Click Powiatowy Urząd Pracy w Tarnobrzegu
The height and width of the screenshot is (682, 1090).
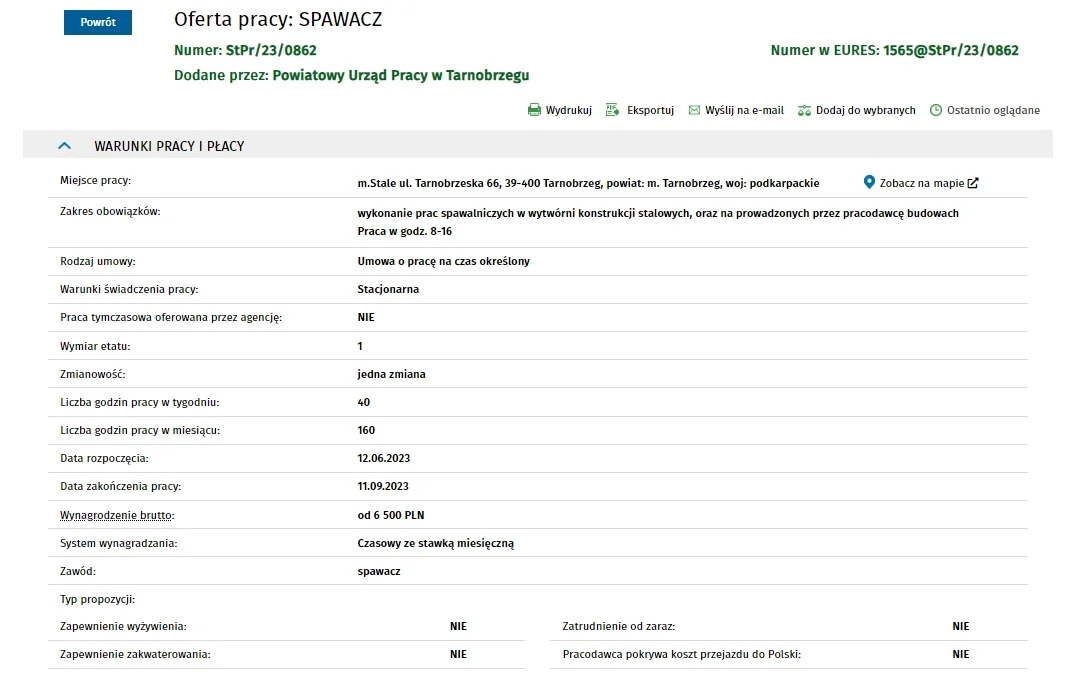pos(400,75)
